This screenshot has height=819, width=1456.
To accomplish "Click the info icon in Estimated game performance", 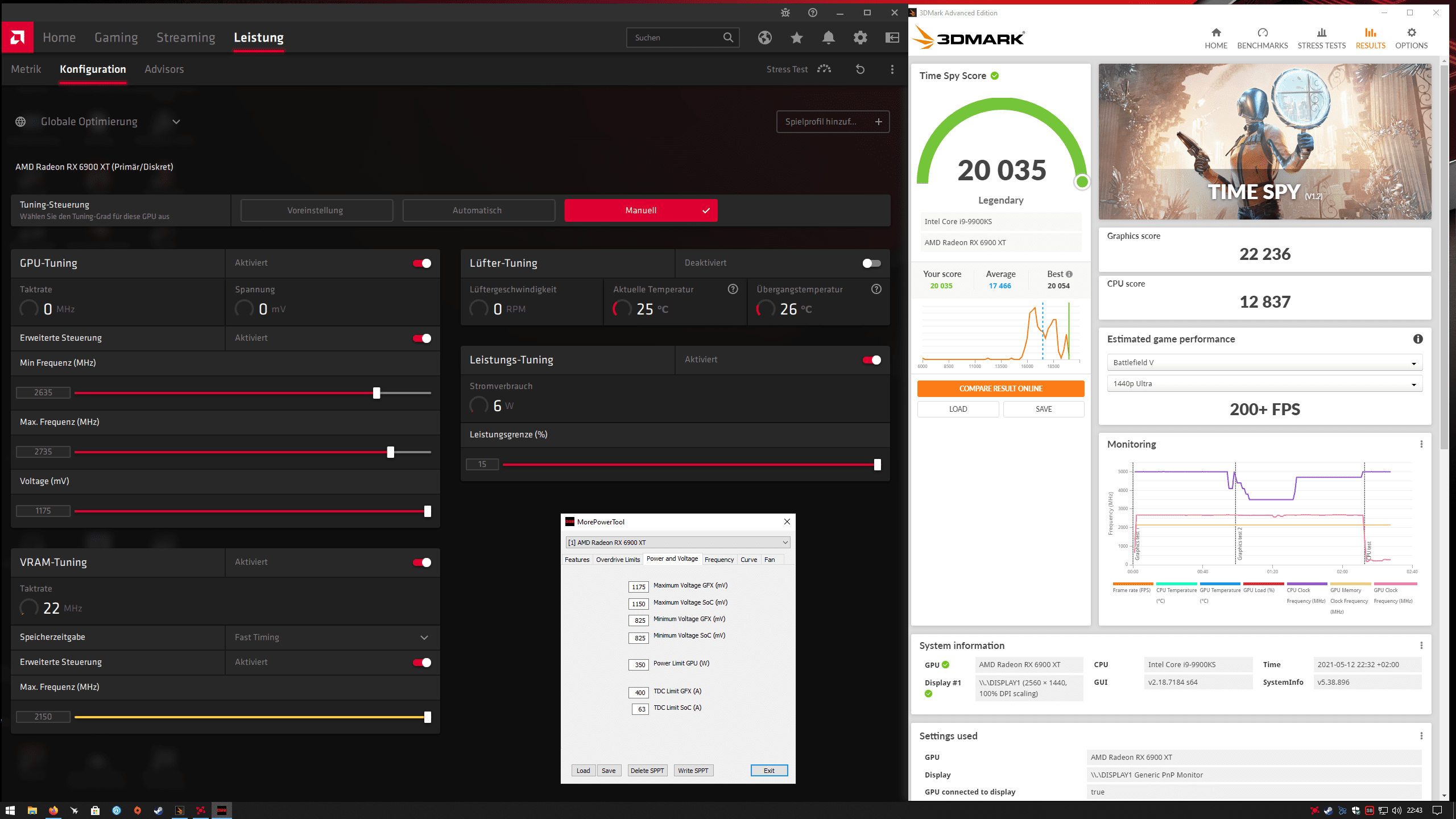I will [1418, 339].
